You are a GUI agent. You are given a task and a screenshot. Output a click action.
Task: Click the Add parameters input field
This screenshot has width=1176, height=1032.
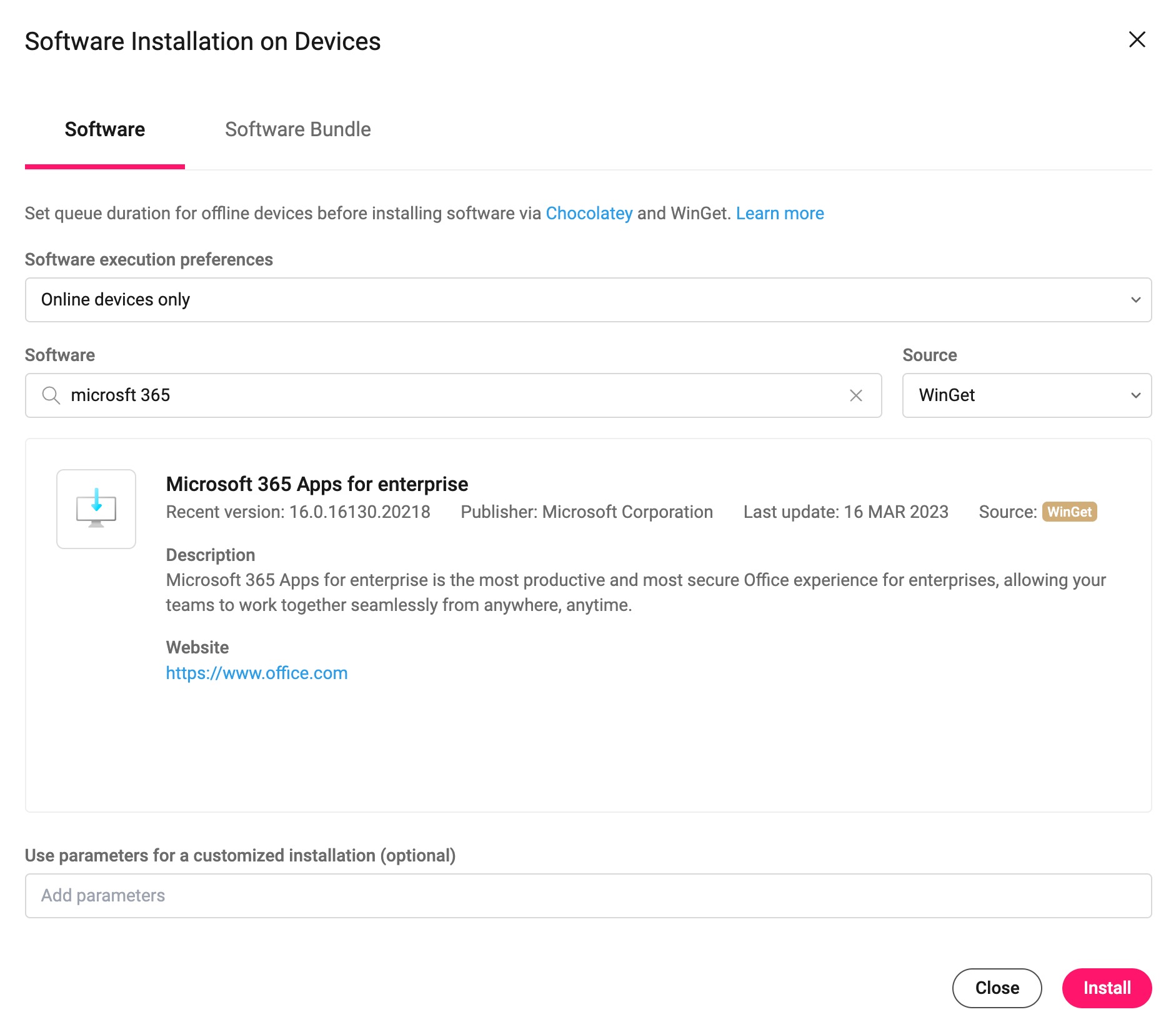coord(588,896)
